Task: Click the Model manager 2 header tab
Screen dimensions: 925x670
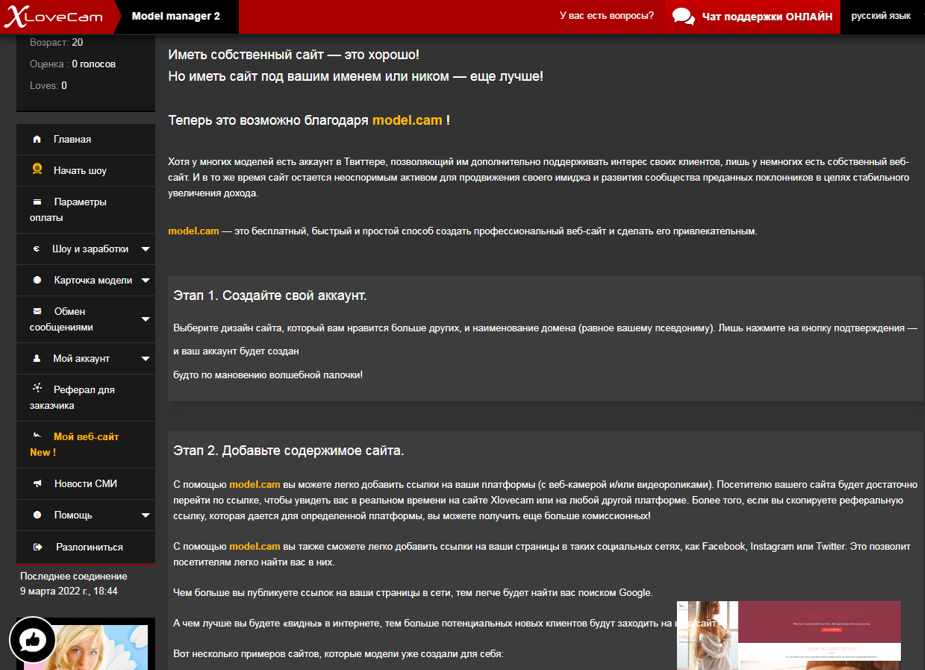Action: click(x=176, y=17)
